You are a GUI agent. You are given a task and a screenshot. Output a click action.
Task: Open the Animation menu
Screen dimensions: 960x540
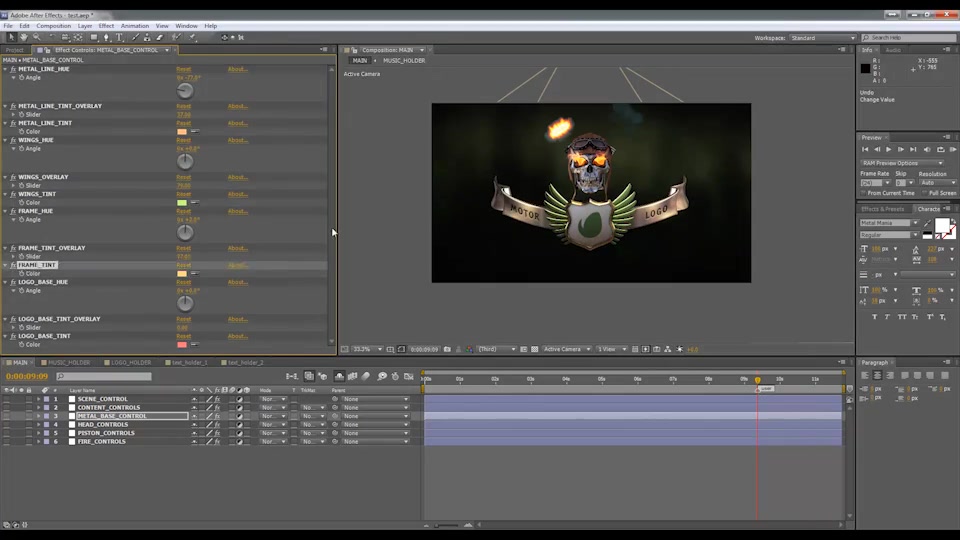[135, 26]
